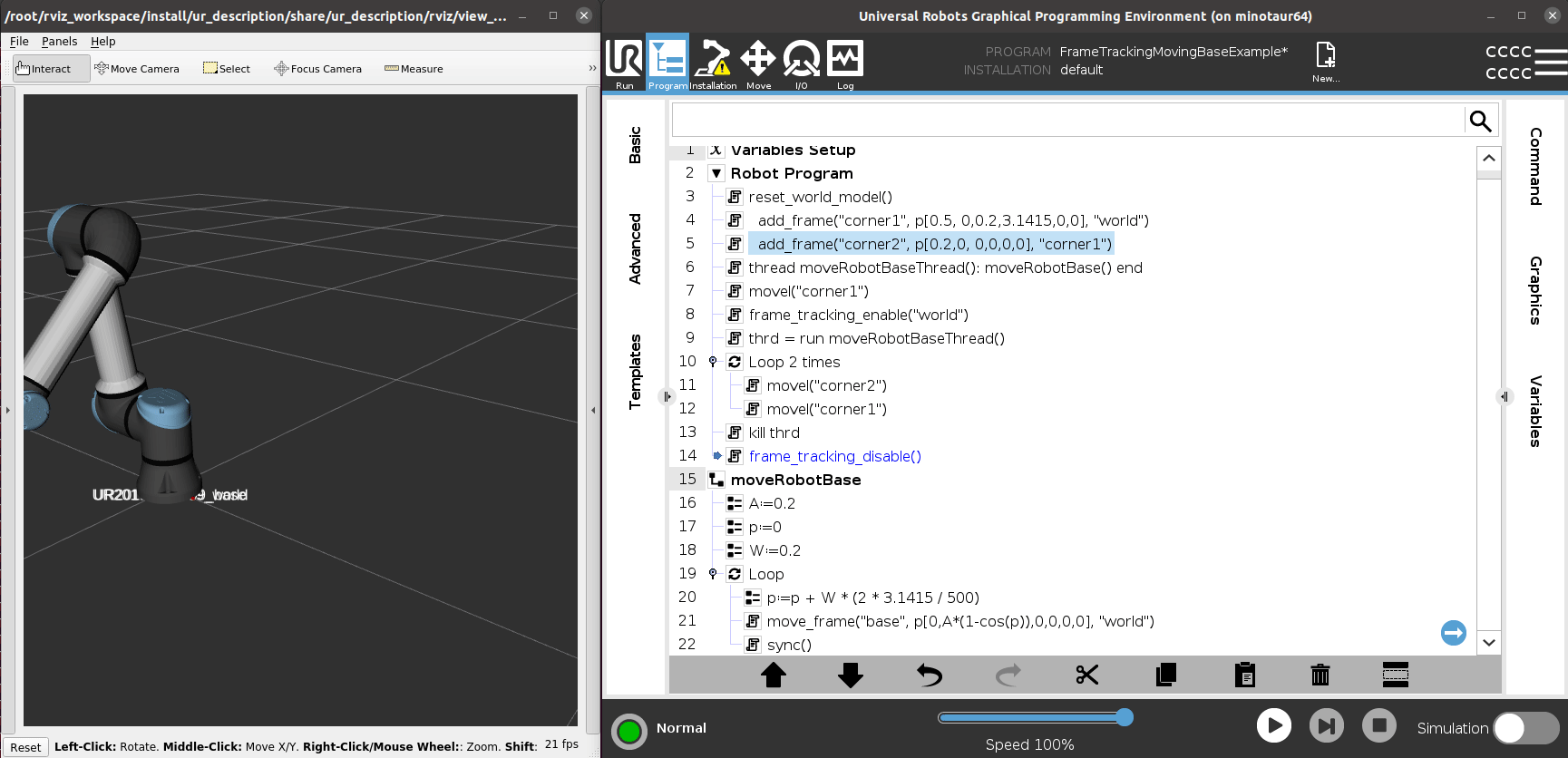The height and width of the screenshot is (758, 1568).
Task: Collapse the Robot Program tree node
Action: point(716,173)
